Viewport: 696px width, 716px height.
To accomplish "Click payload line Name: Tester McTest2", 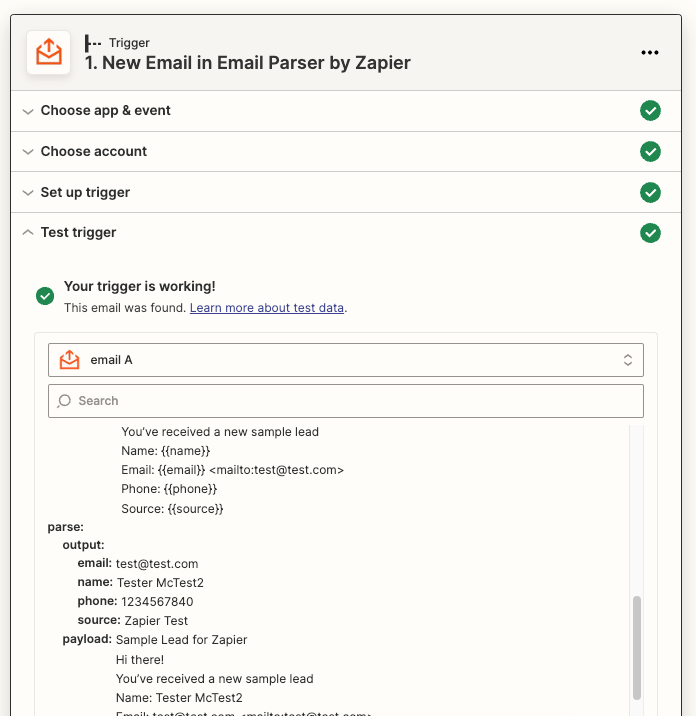I will [179, 698].
